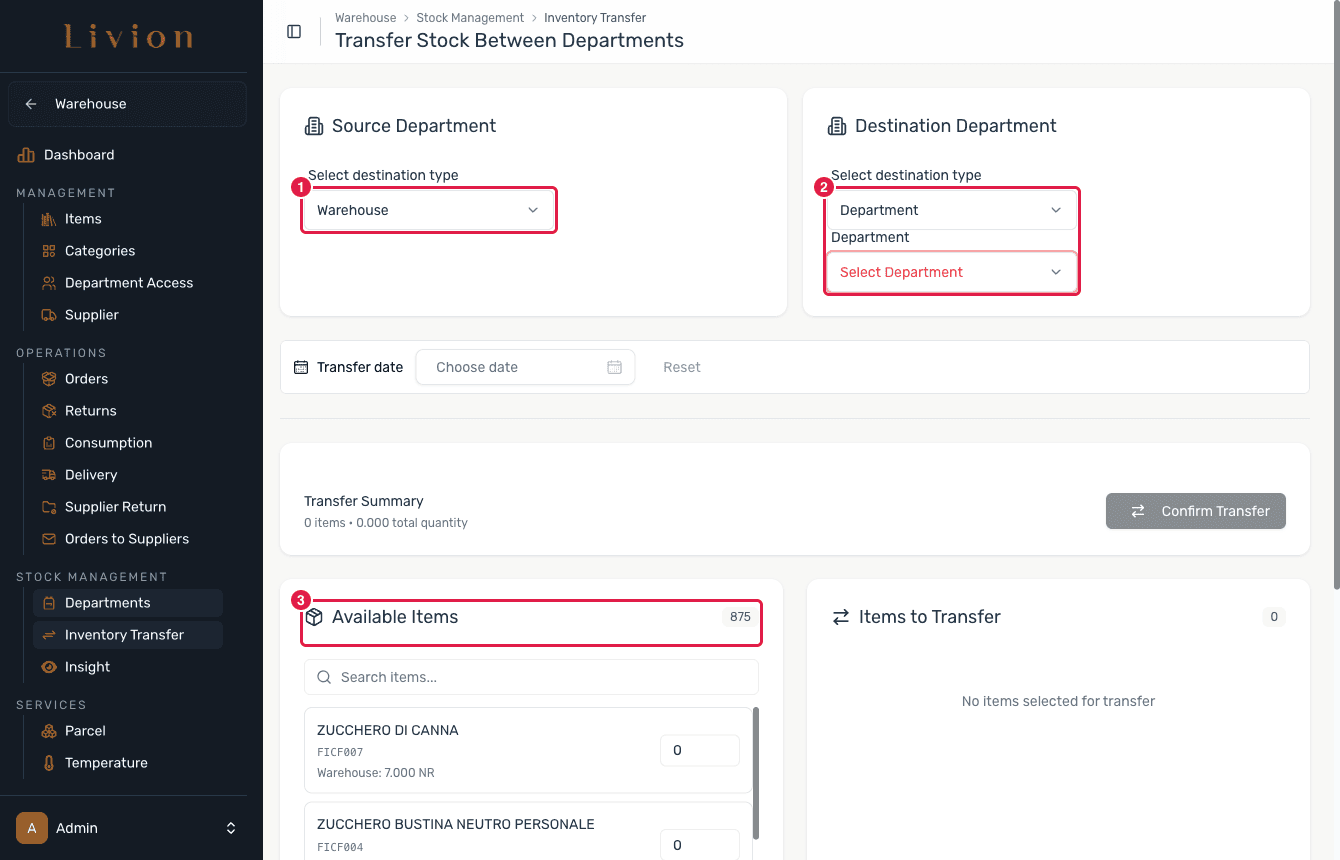Click the Returns package icon
The image size is (1340, 860).
coord(48,411)
